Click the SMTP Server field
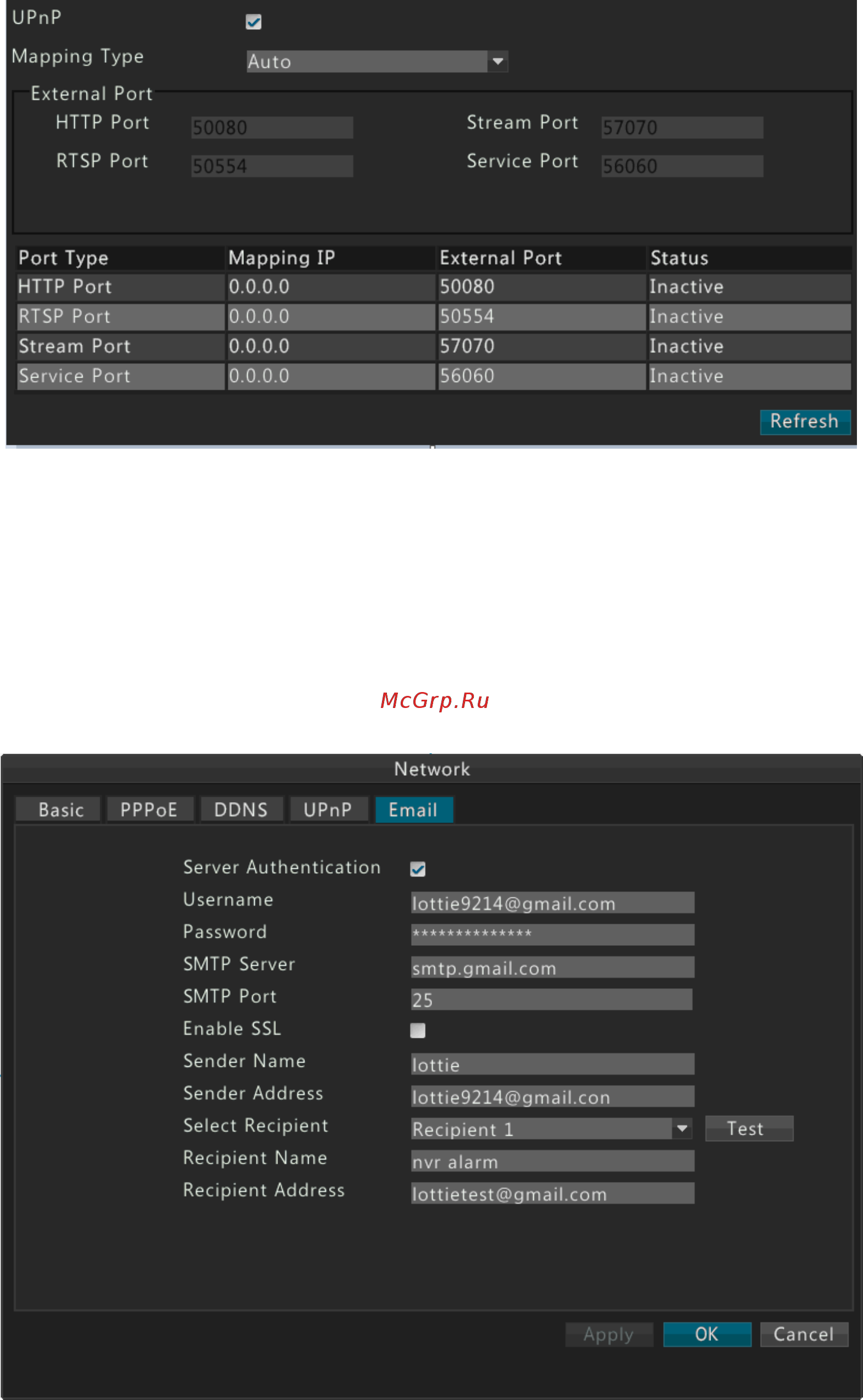The image size is (863, 1400). pyautogui.click(x=553, y=967)
